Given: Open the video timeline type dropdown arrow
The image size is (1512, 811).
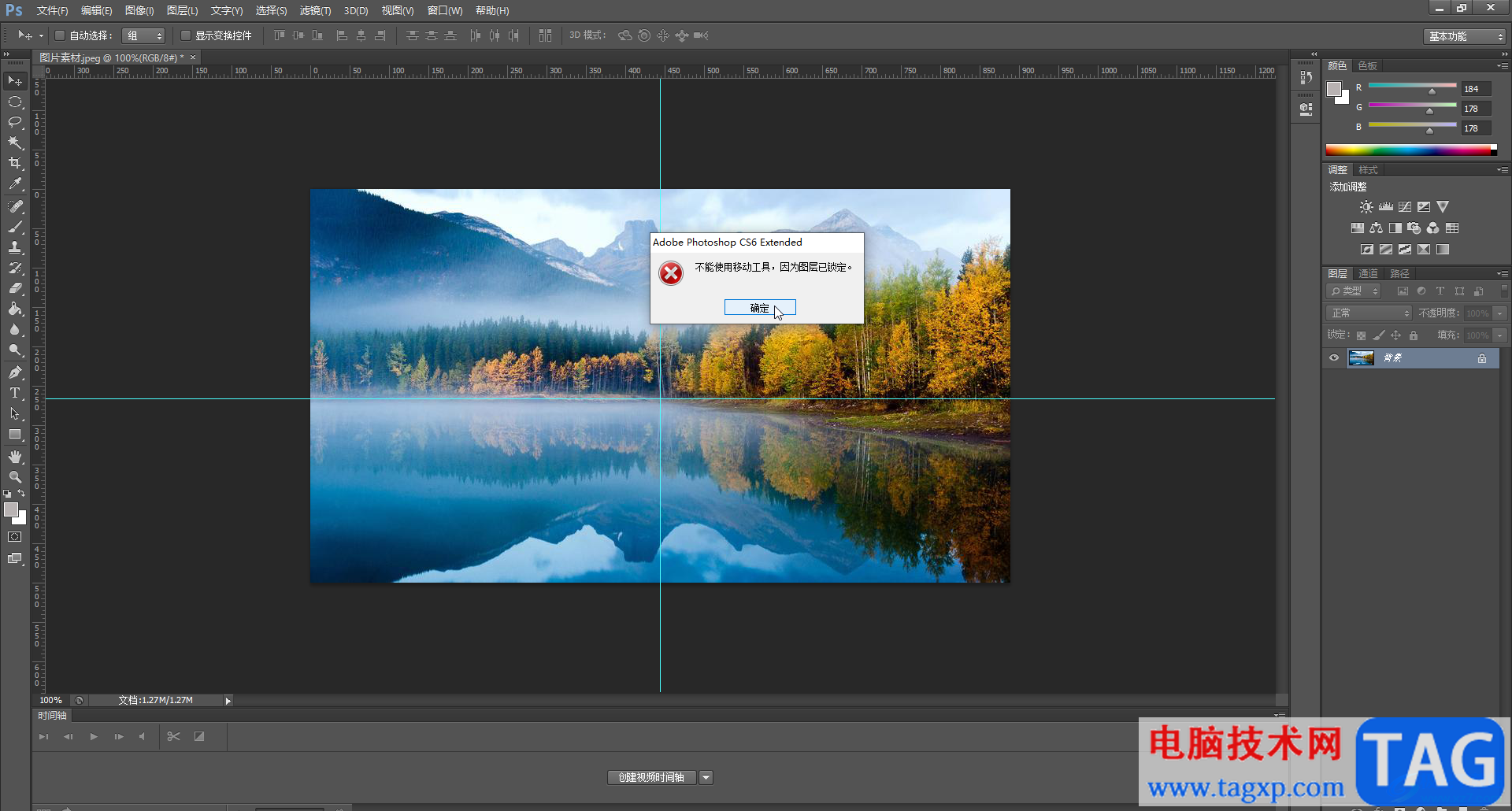Looking at the screenshot, I should coord(706,778).
